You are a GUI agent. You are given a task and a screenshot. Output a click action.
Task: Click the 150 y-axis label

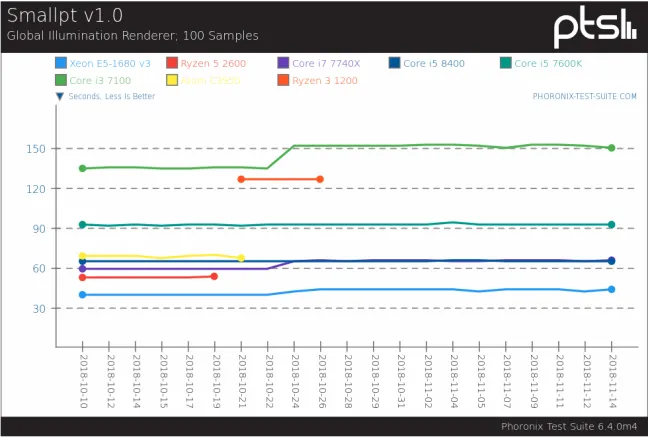point(36,149)
